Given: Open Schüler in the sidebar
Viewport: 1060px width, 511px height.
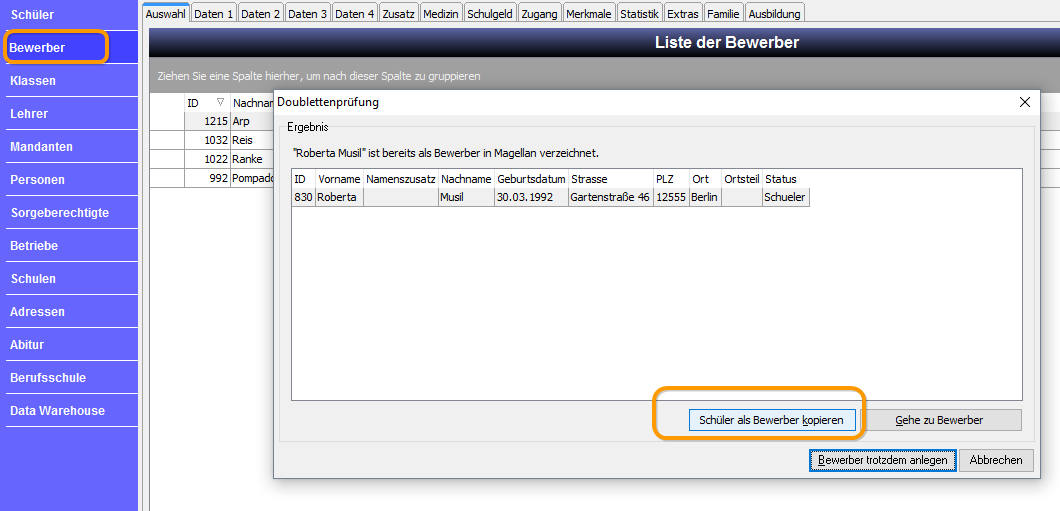Looking at the screenshot, I should point(71,15).
